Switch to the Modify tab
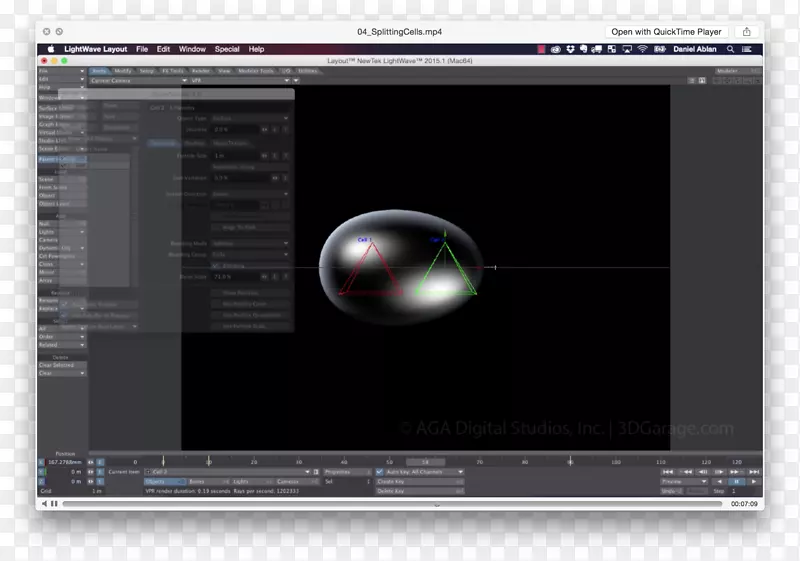 122,71
